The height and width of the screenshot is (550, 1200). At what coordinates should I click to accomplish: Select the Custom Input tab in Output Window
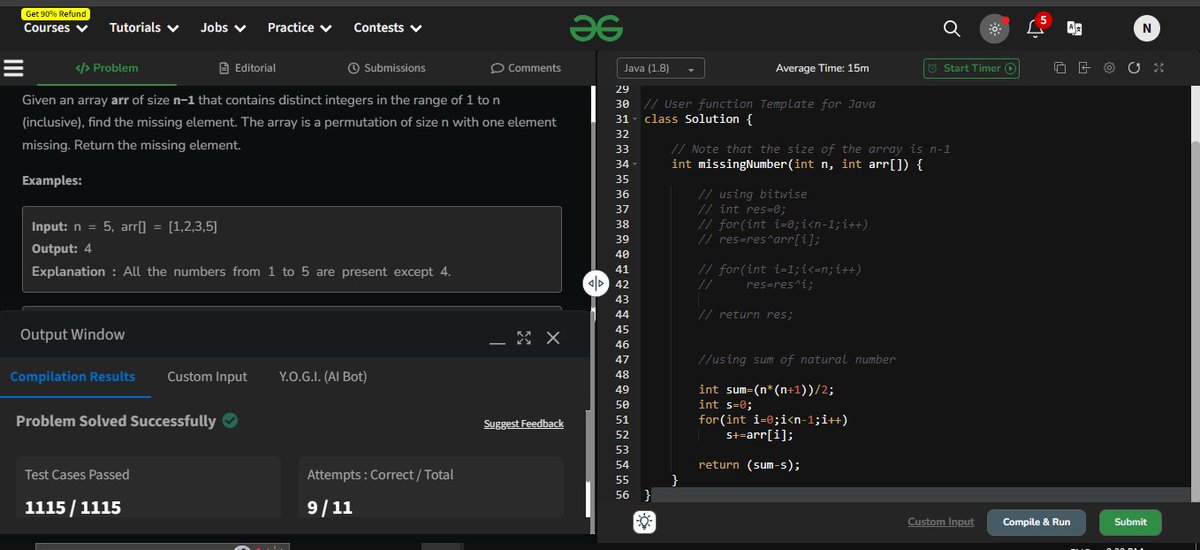coord(207,377)
